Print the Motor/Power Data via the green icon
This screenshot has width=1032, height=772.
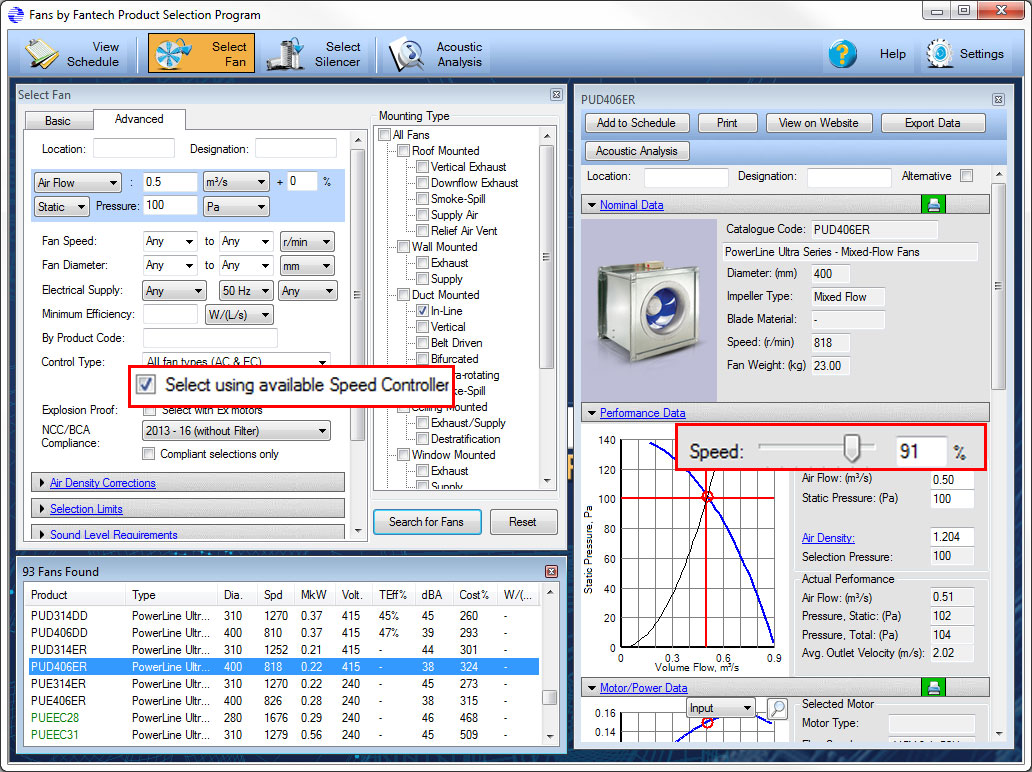[933, 688]
